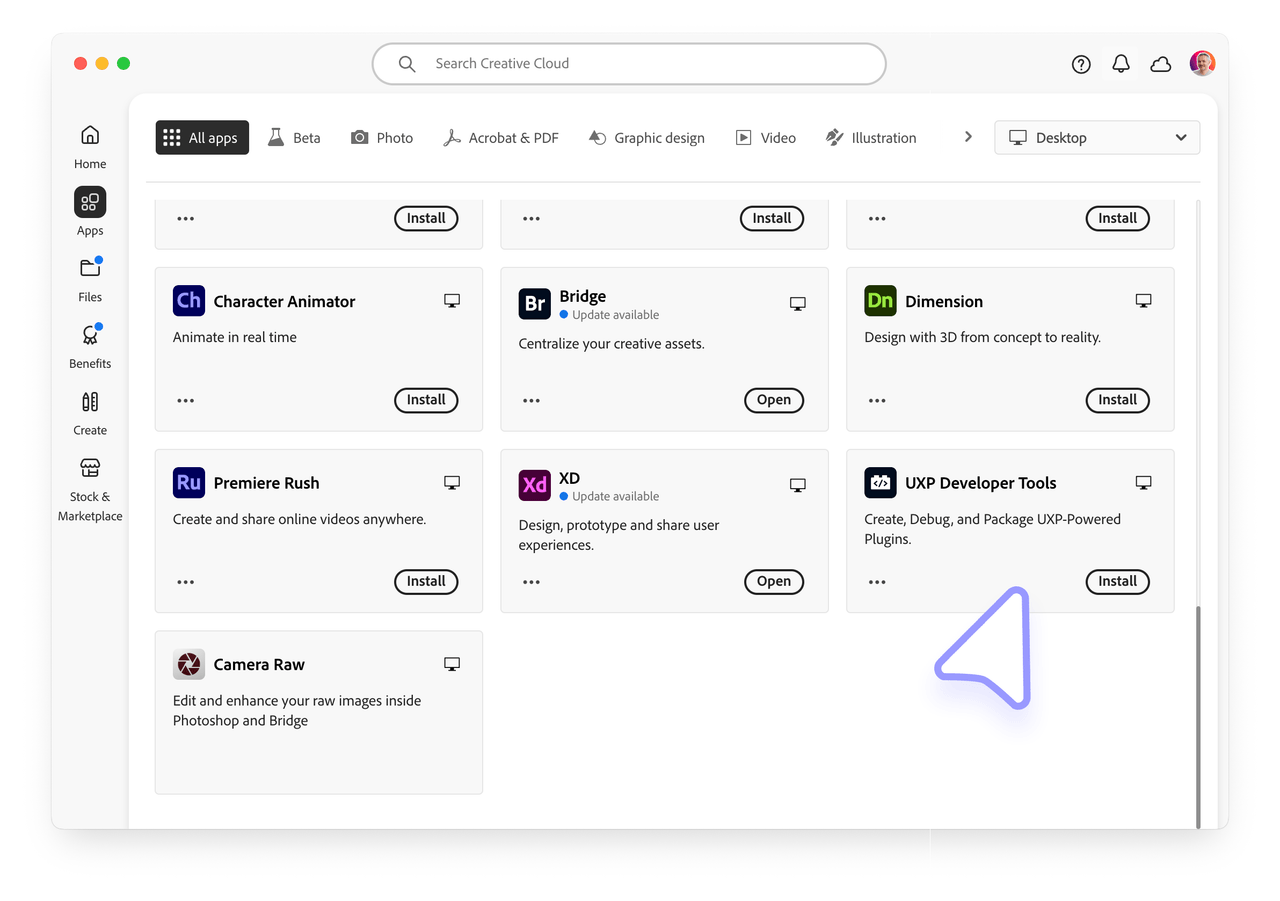Switch to the Beta tab
This screenshot has height=901, width=1280.
[x=294, y=138]
